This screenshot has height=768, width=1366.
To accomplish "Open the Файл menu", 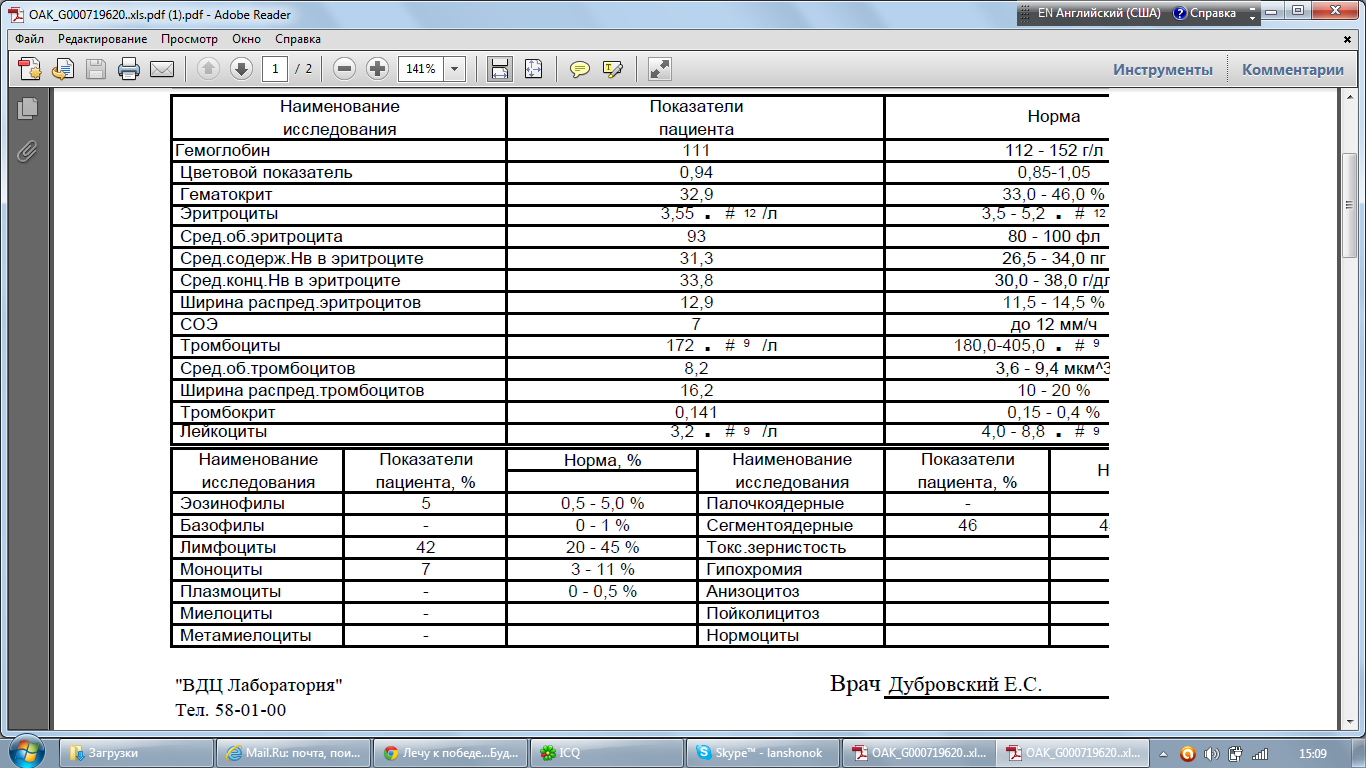I will click(x=29, y=39).
